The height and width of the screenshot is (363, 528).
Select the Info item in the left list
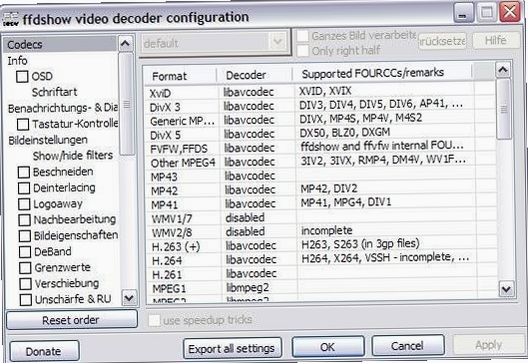pos(18,61)
